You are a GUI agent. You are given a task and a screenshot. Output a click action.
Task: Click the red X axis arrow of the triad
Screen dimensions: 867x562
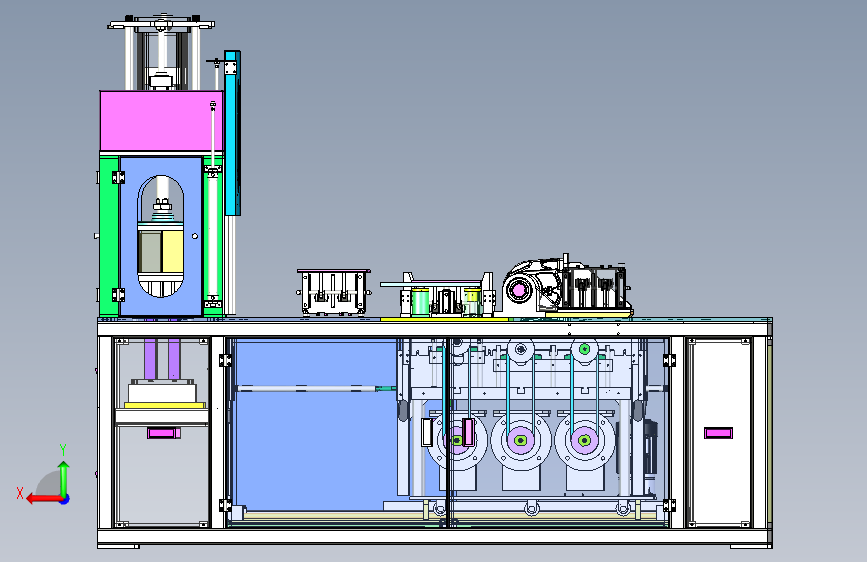43,499
